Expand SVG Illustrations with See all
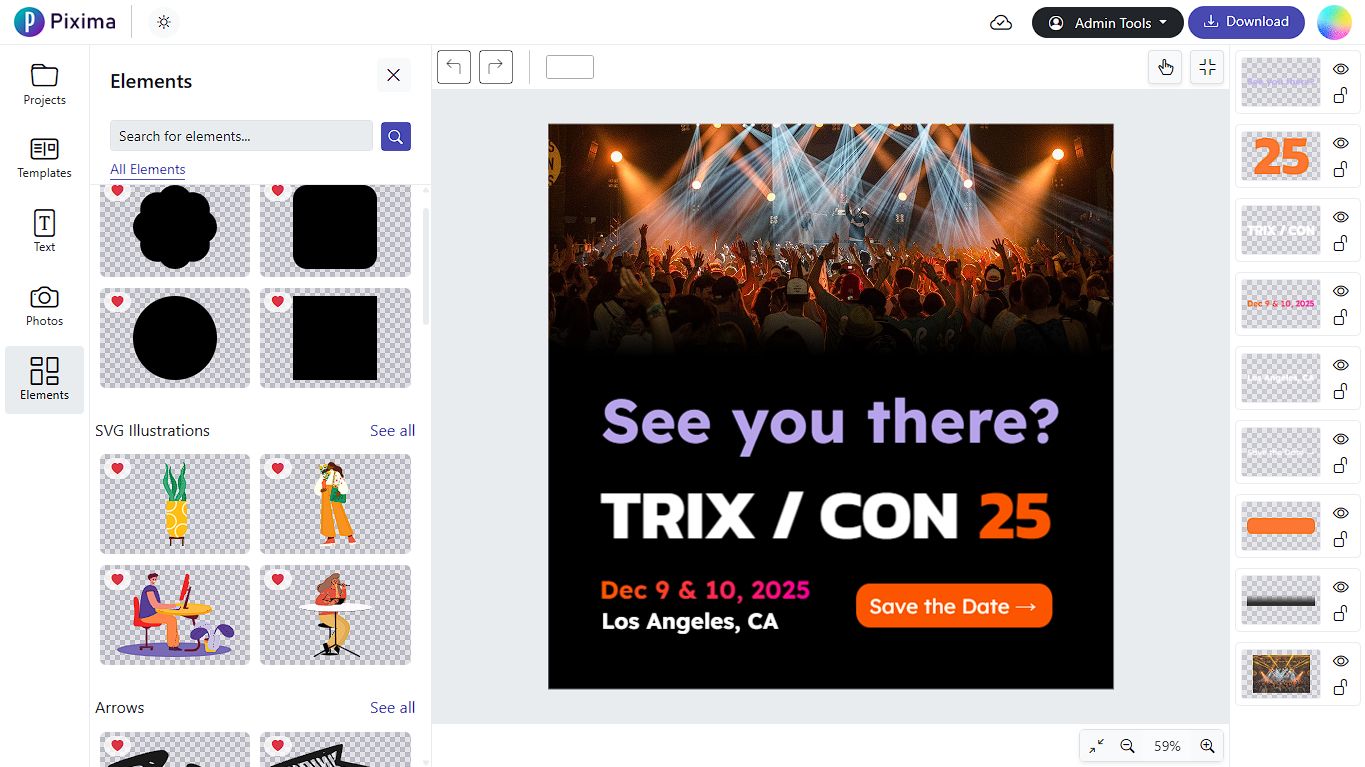 [392, 431]
